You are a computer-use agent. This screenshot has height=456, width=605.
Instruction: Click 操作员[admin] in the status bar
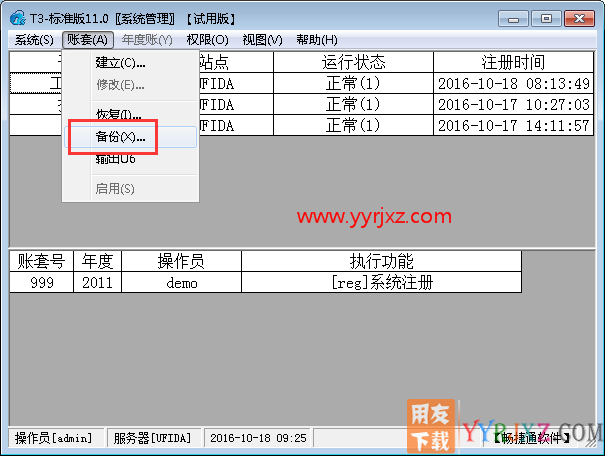(x=54, y=438)
